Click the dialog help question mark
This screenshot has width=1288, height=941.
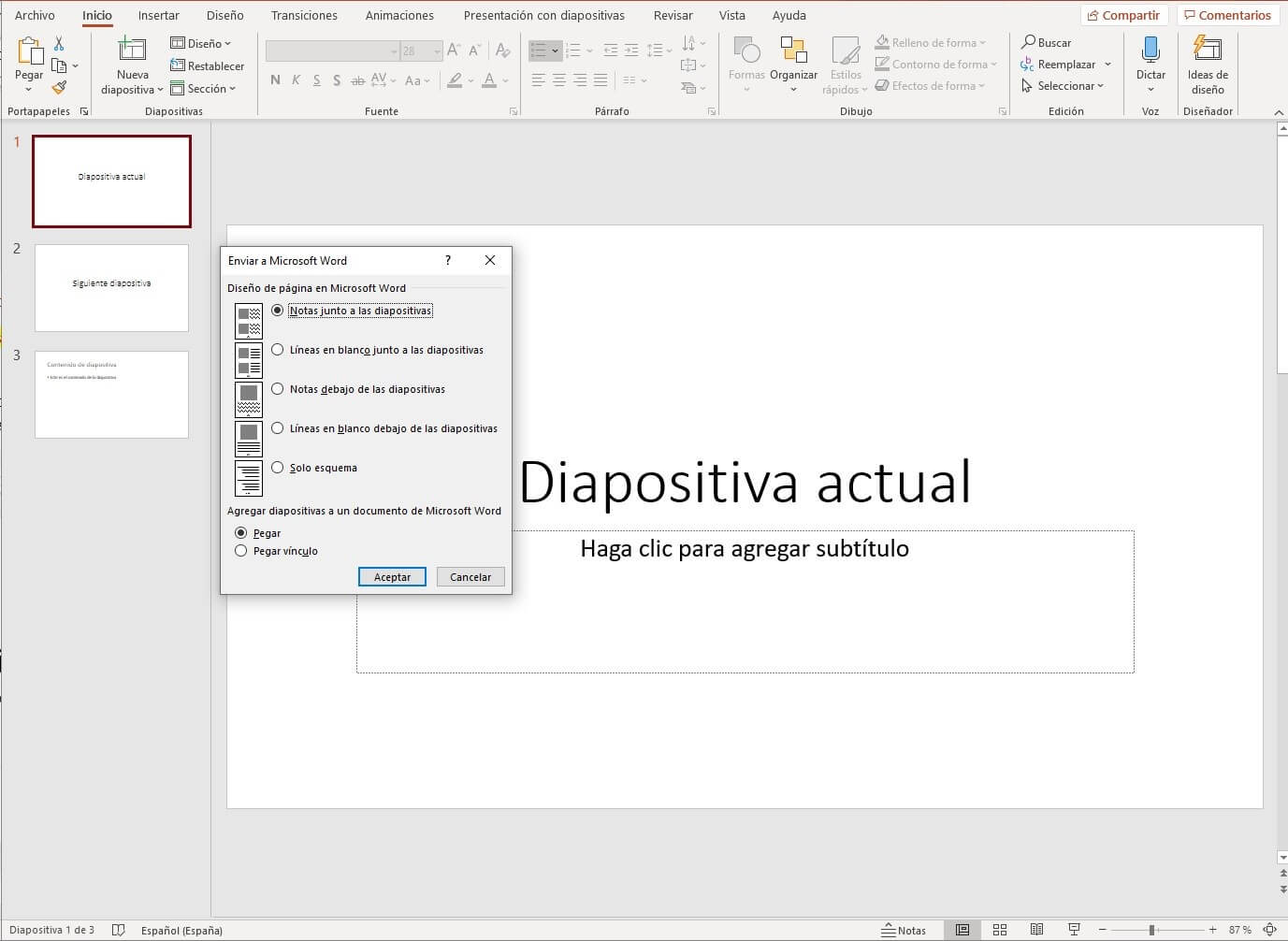coord(448,260)
